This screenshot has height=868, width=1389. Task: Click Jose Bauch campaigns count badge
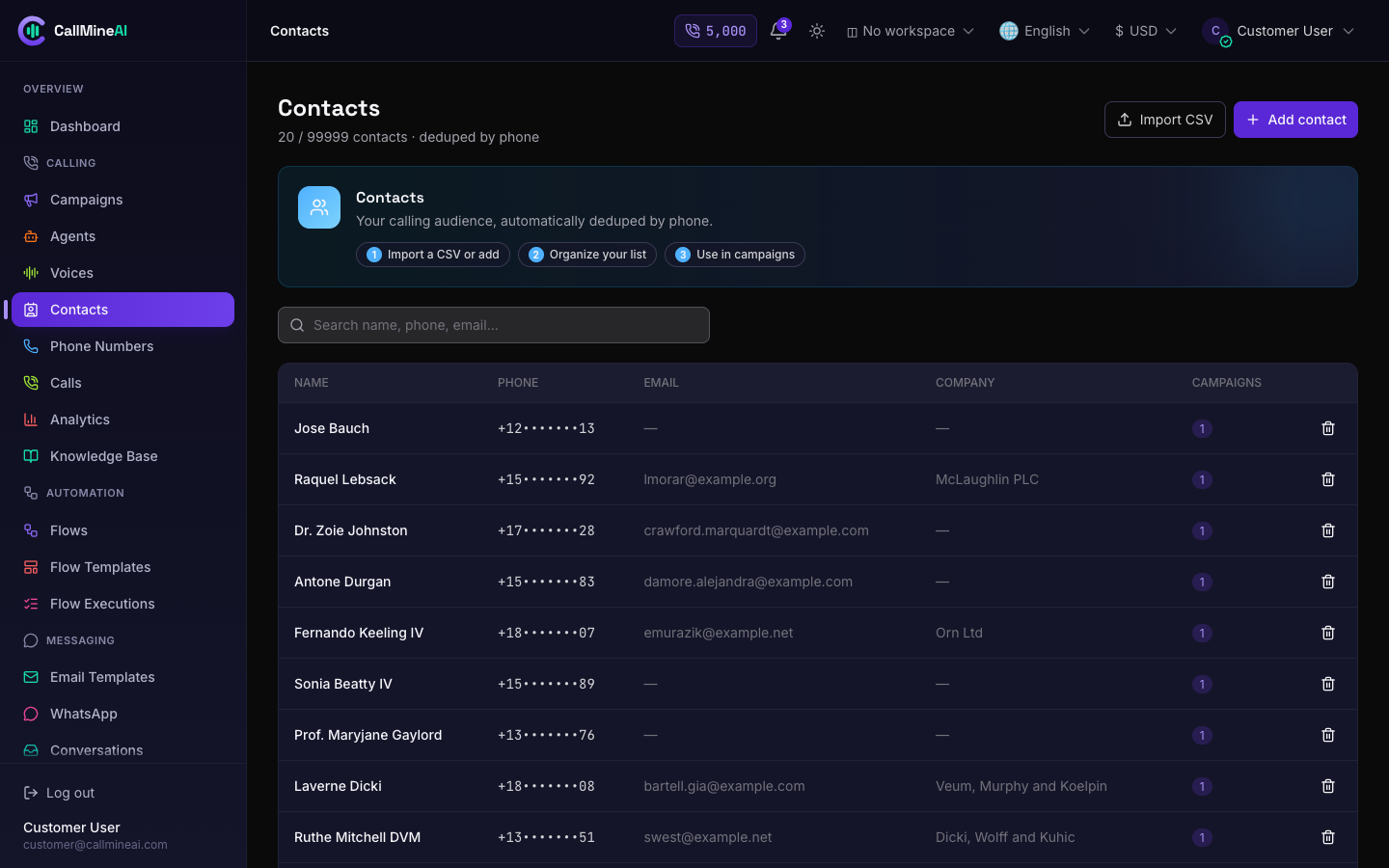pyautogui.click(x=1202, y=428)
